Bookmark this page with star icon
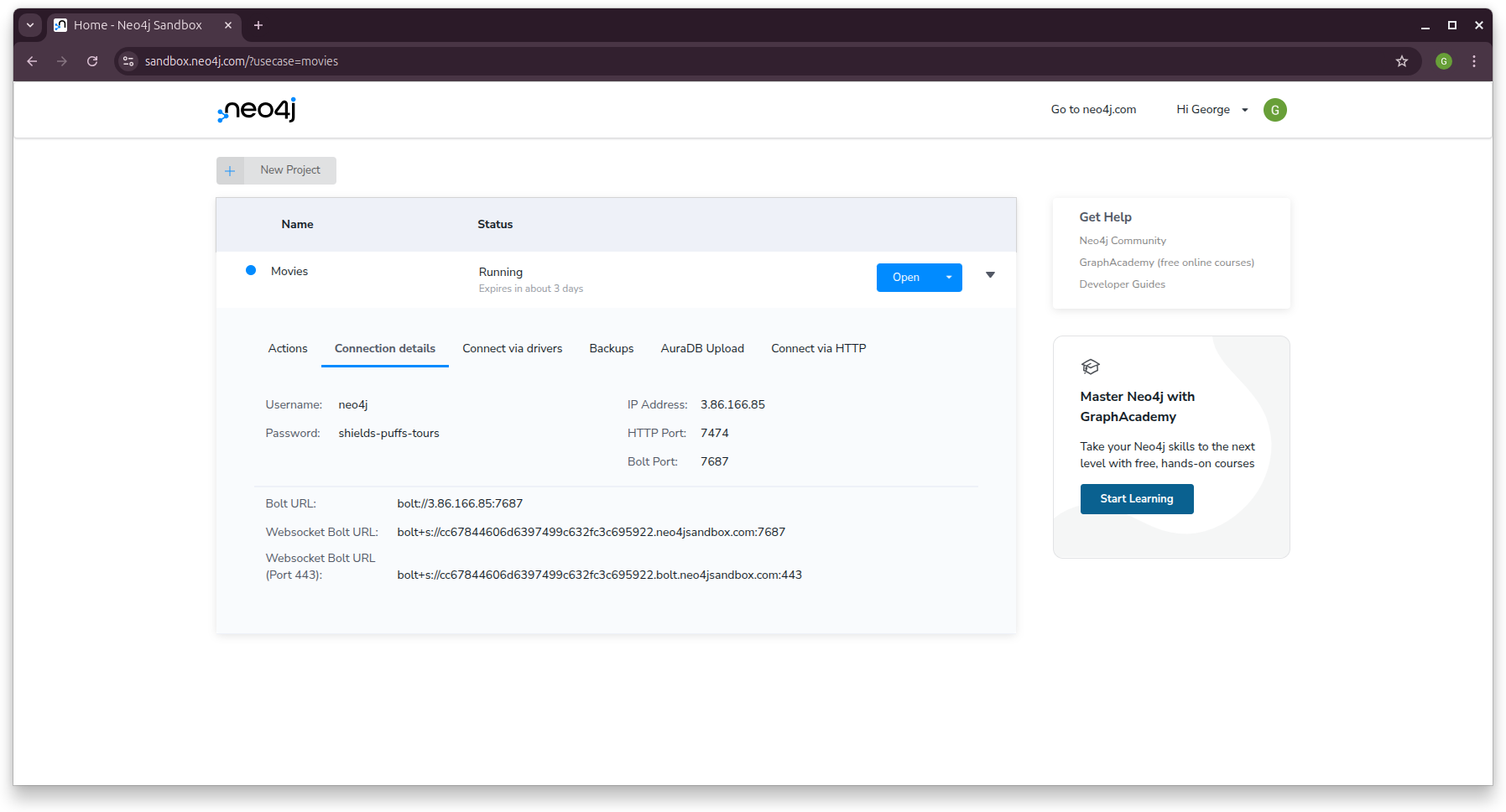The width and height of the screenshot is (1506, 812). tap(1401, 61)
